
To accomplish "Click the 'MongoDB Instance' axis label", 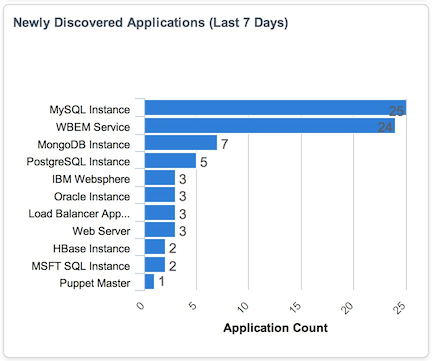I will (84, 145).
